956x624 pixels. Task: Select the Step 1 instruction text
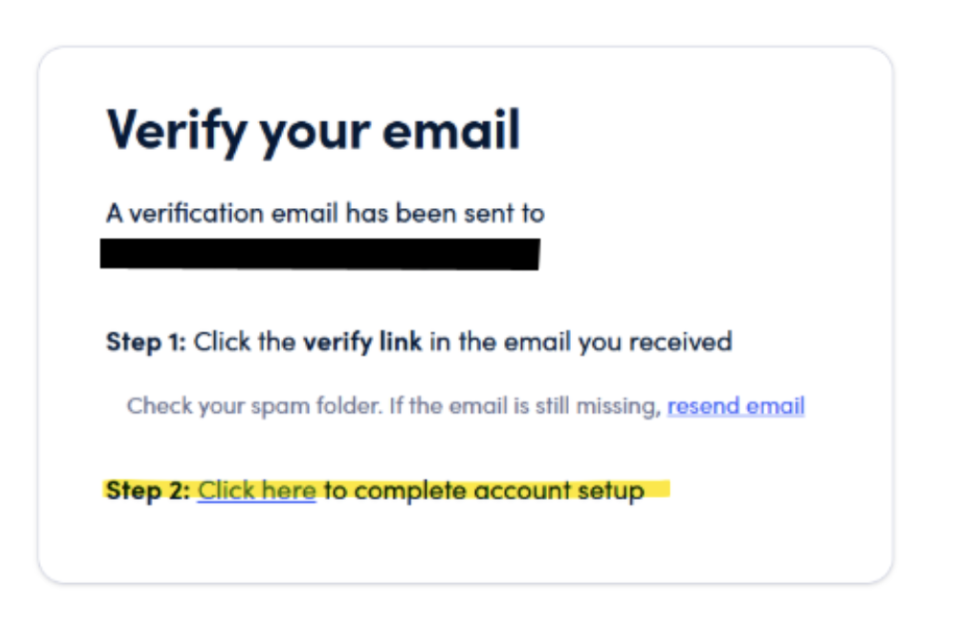[x=419, y=342]
